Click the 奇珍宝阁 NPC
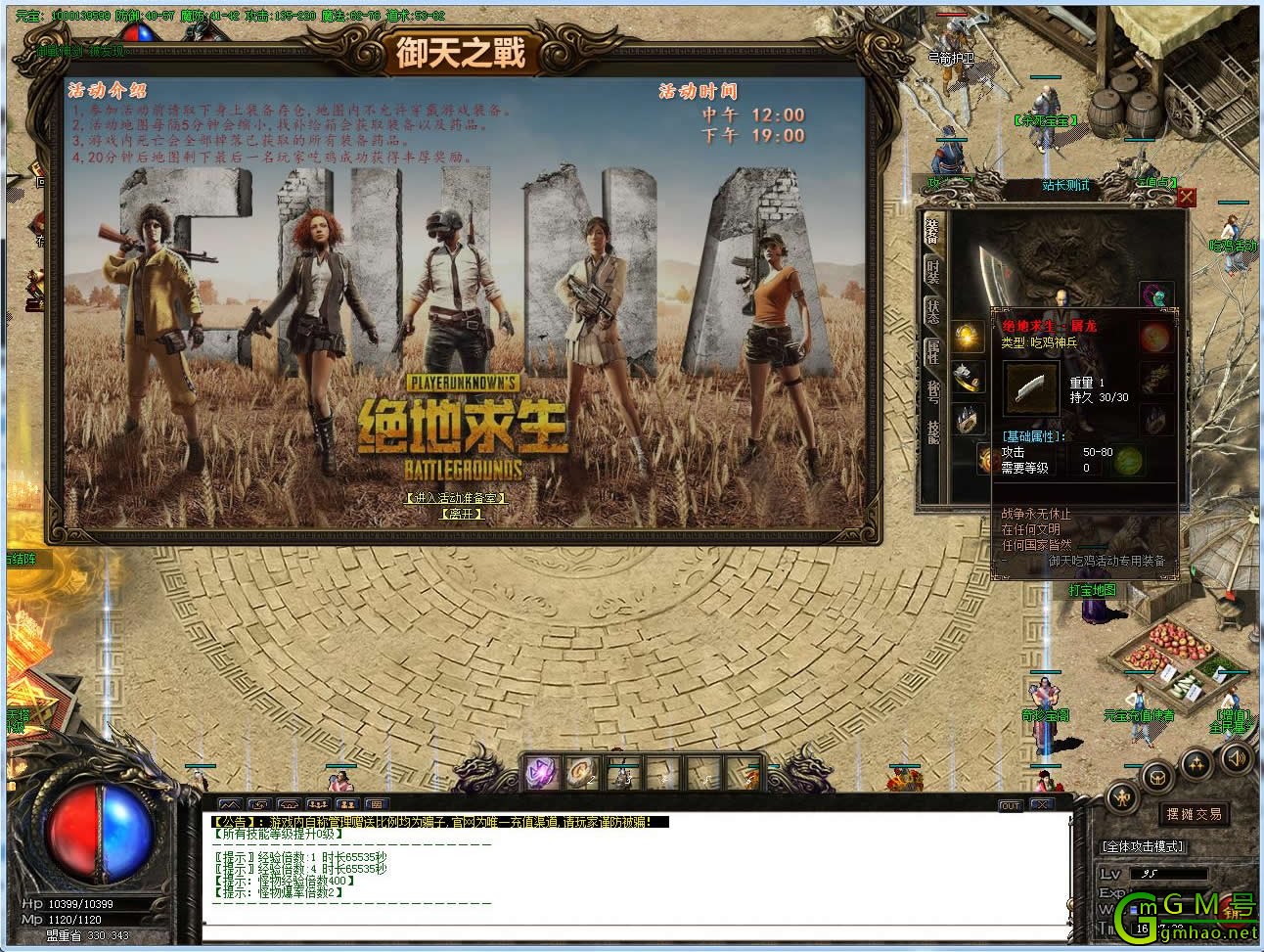1264x952 pixels. [x=1045, y=715]
